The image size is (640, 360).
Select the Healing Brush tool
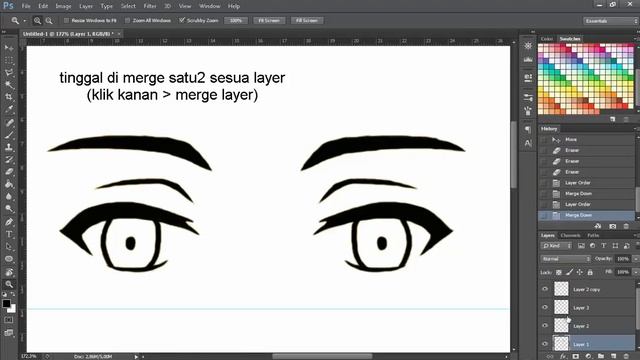(9, 122)
